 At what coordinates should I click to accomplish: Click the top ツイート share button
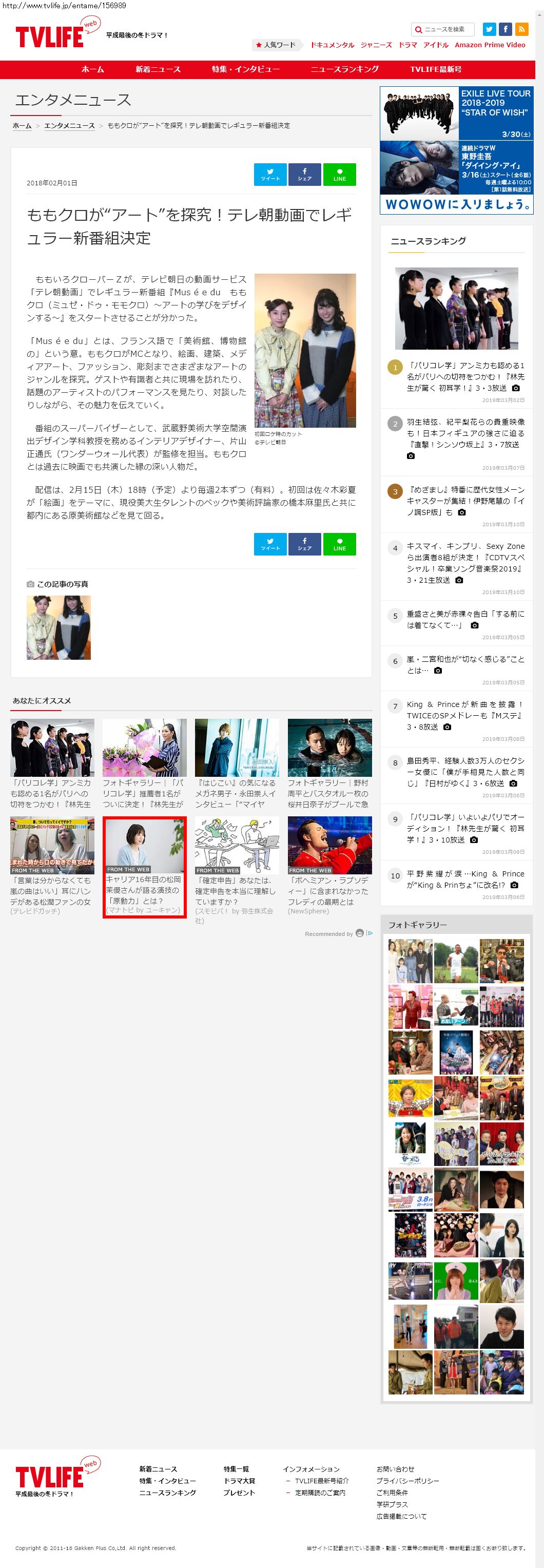270,175
